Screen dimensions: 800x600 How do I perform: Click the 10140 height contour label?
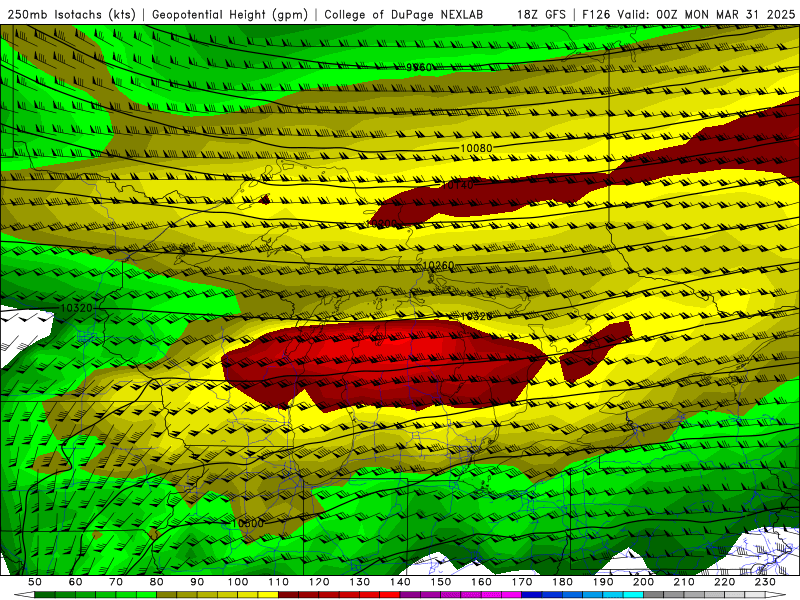(x=457, y=185)
